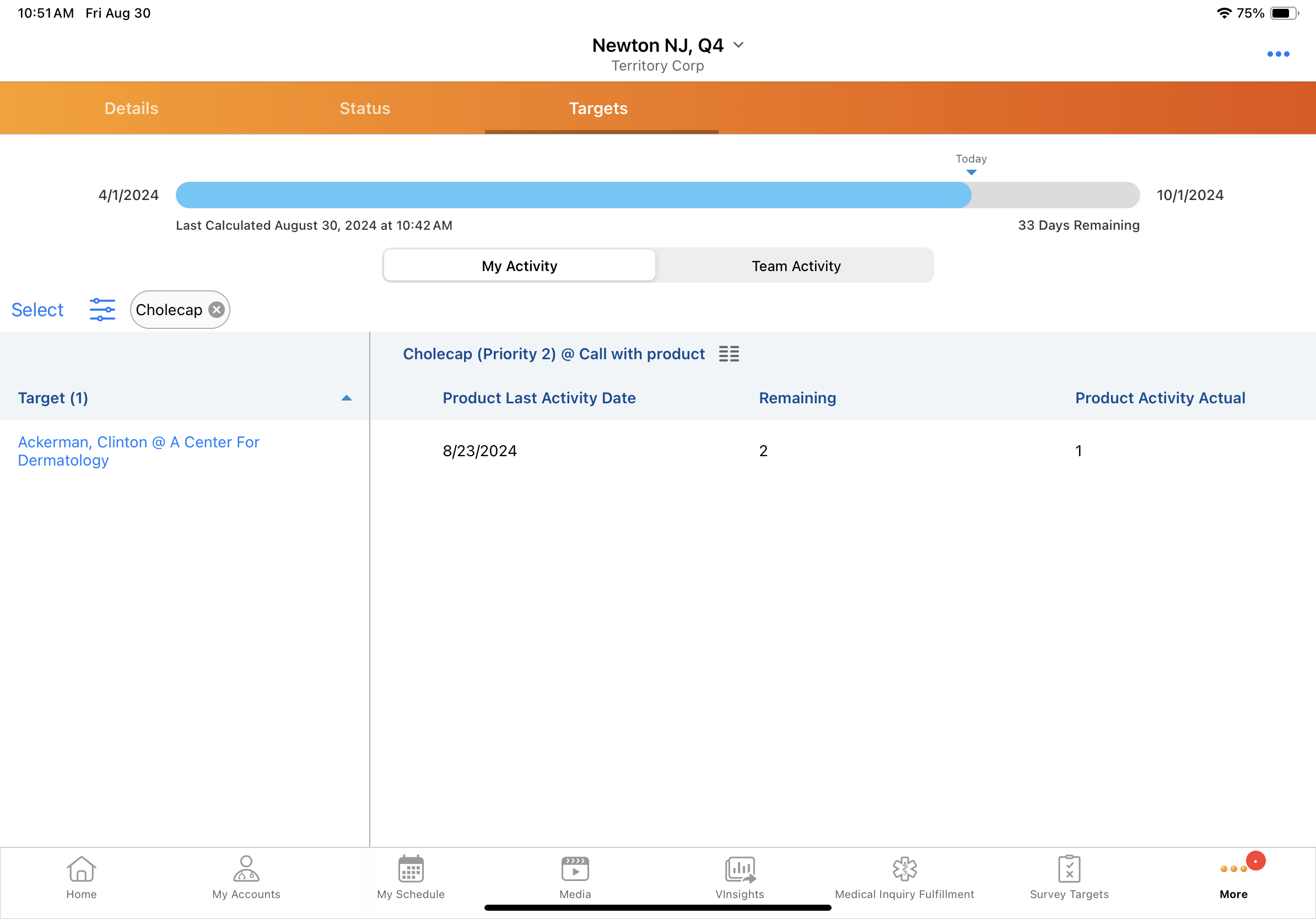The height and width of the screenshot is (919, 1316).
Task: Toggle sort arrow on Target column
Action: [x=346, y=398]
